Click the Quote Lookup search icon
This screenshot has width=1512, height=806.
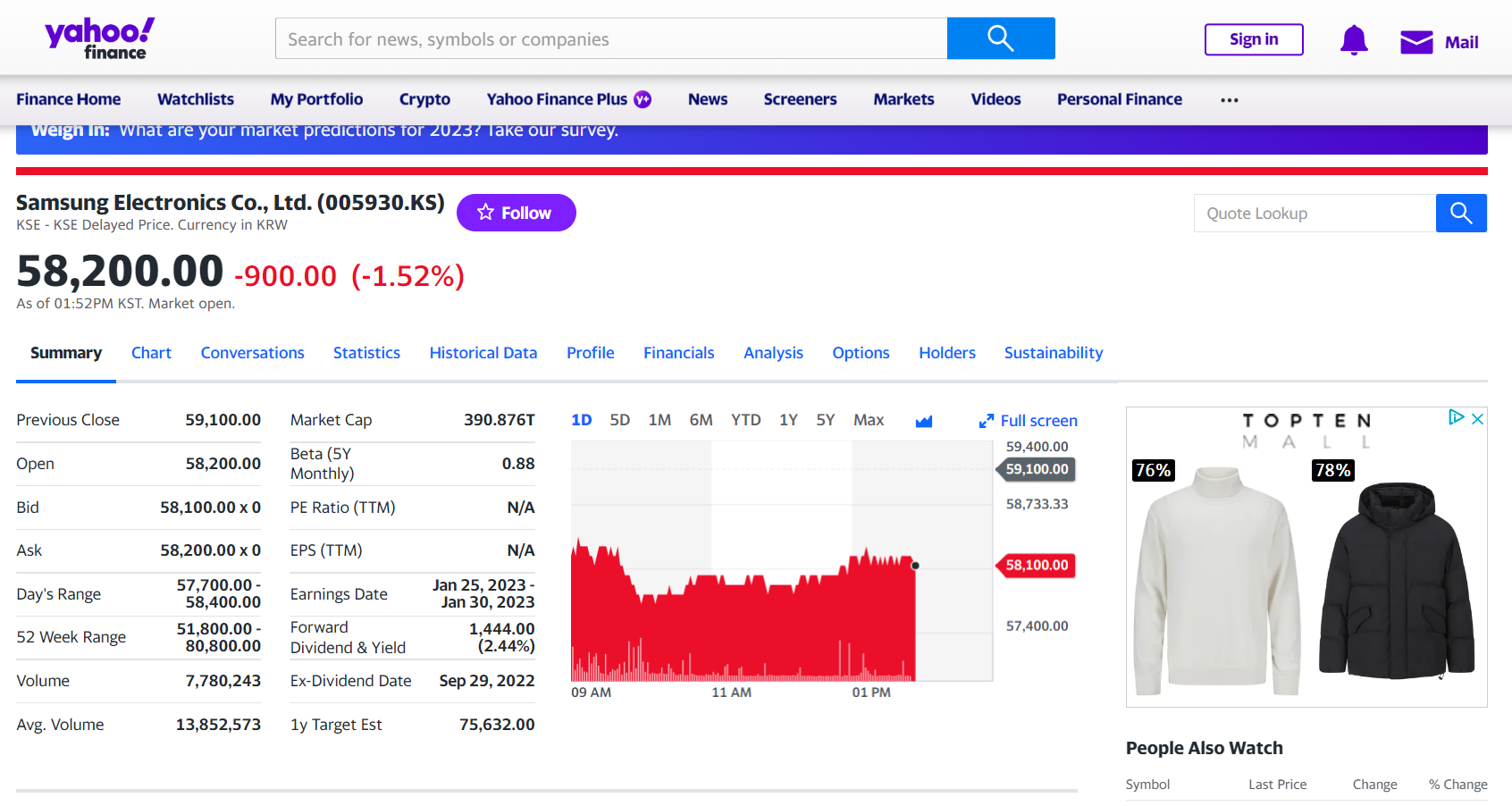tap(1461, 213)
